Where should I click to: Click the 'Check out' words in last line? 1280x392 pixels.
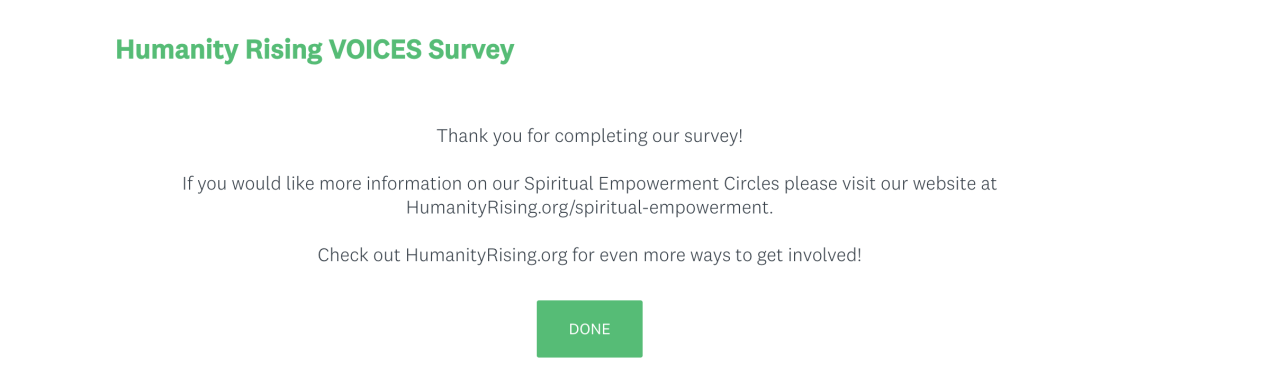(359, 255)
